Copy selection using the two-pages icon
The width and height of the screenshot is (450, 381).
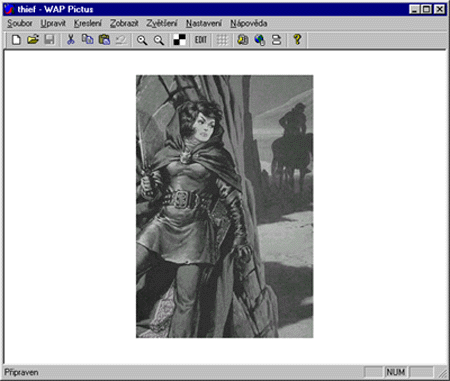tap(87, 40)
